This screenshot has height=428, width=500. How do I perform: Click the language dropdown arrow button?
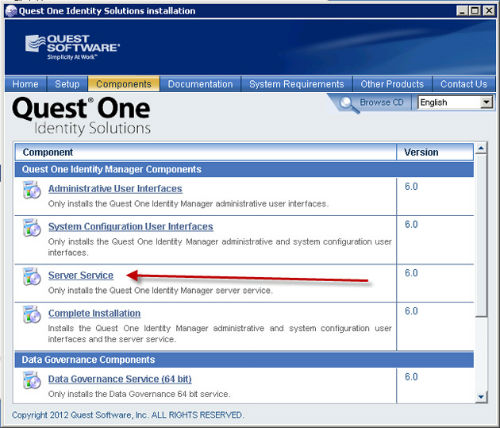click(486, 102)
